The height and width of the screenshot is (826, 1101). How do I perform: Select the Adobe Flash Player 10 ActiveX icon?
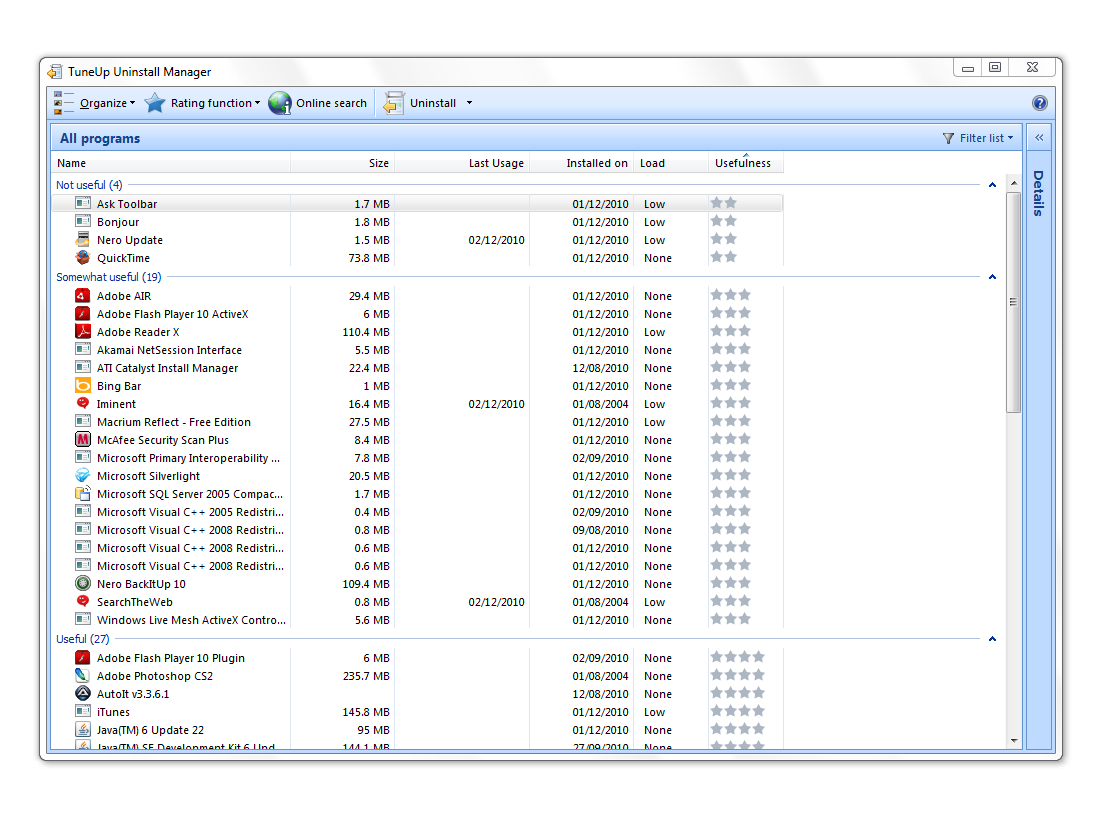click(x=83, y=314)
